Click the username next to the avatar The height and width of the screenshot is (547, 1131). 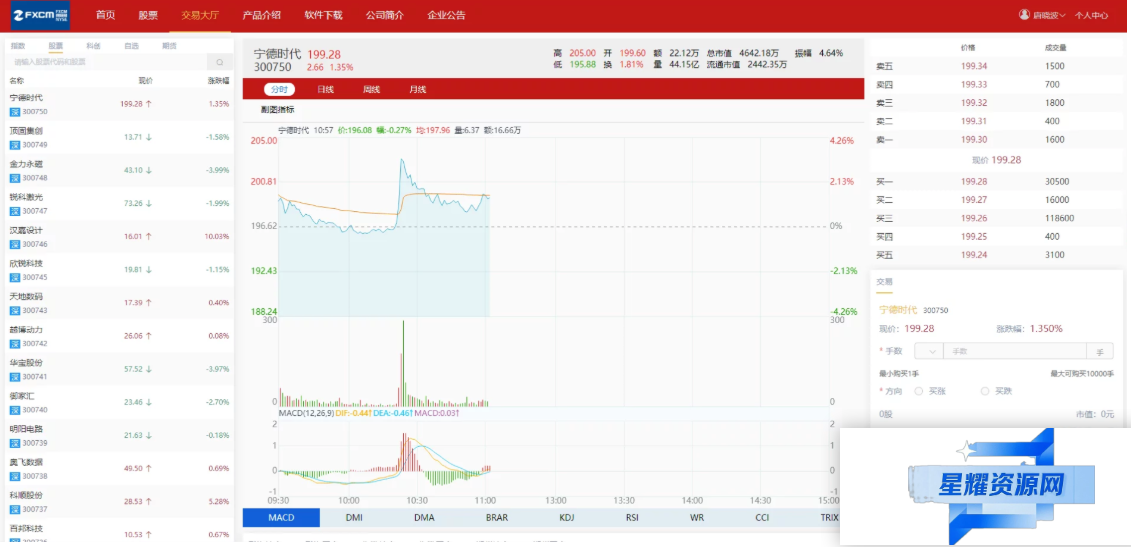click(1049, 15)
